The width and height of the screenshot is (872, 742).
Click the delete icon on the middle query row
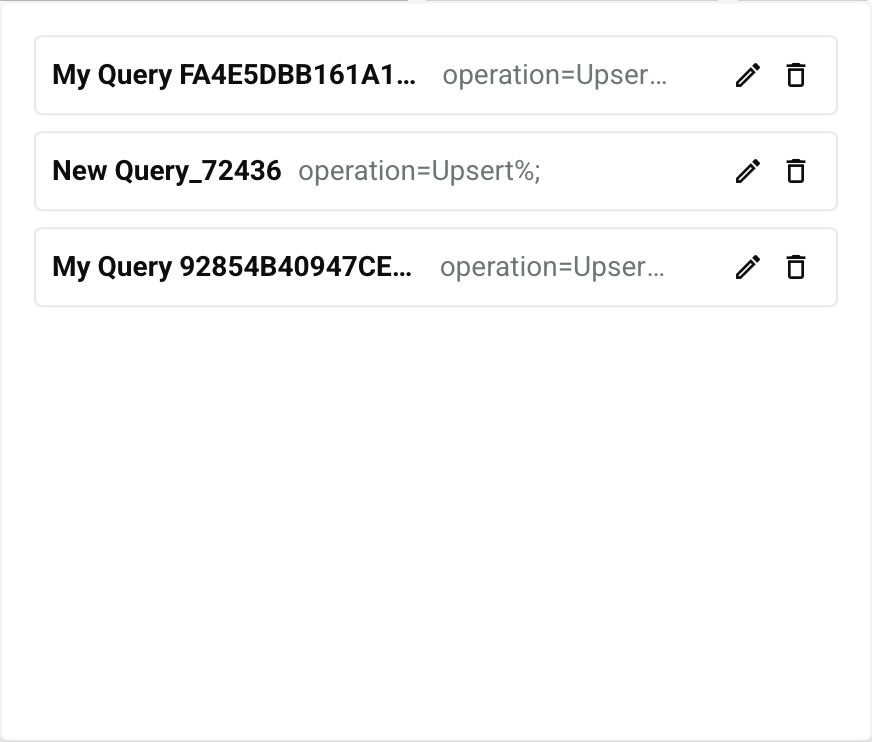[x=795, y=171]
